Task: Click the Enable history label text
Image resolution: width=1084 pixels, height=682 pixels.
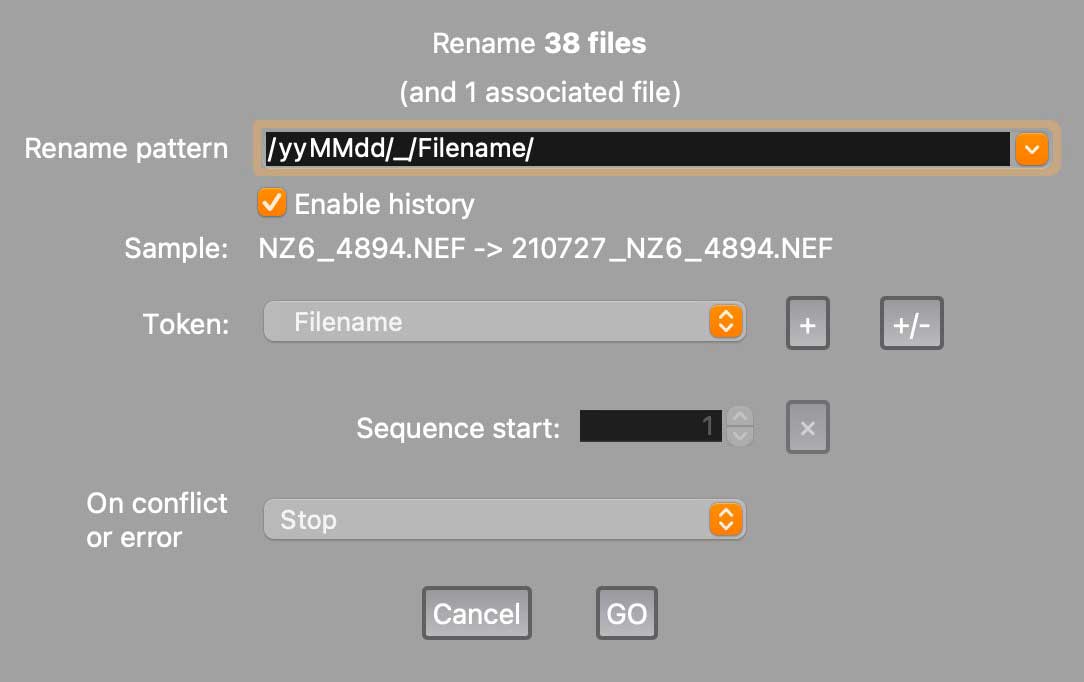Action: 384,204
